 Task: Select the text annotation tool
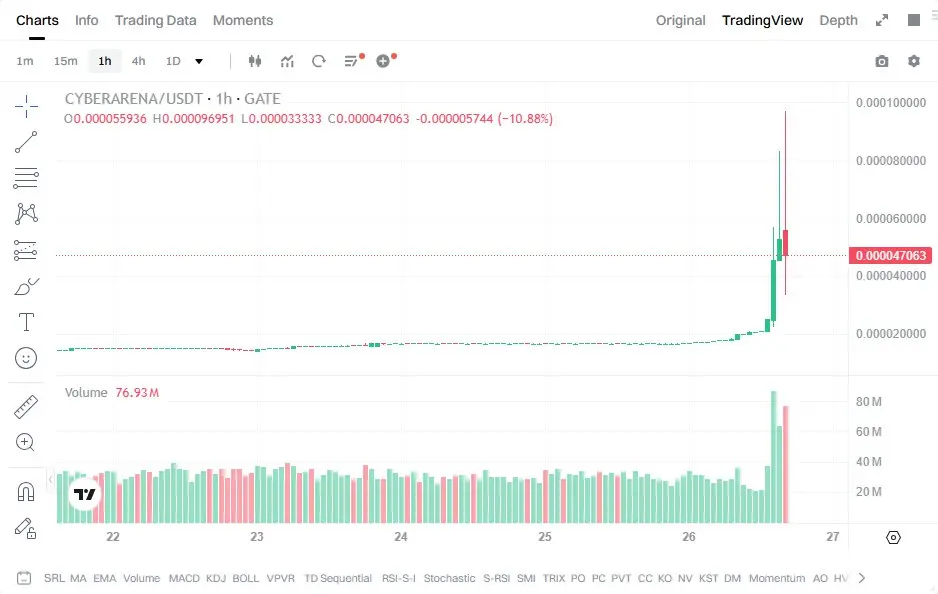click(26, 322)
